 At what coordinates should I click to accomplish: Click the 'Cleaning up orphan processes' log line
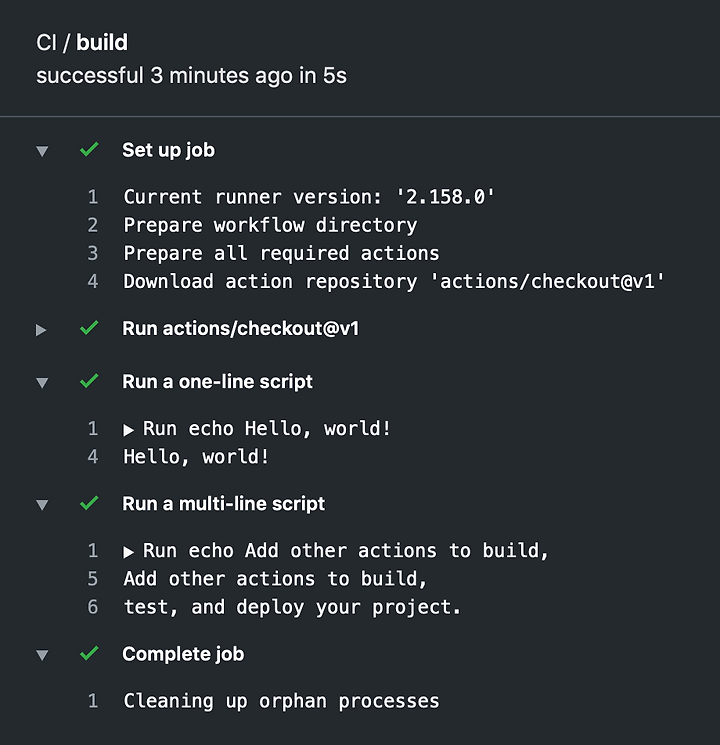pos(281,701)
